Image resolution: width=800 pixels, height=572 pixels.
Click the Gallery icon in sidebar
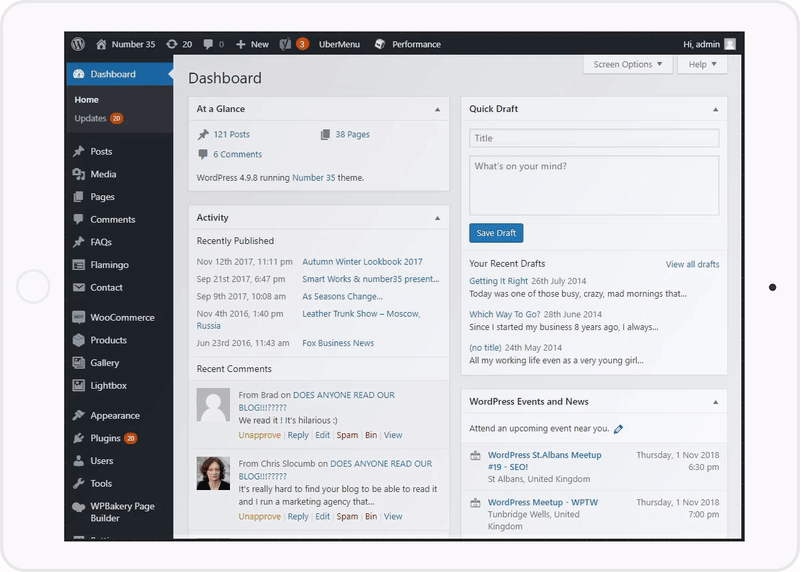(x=79, y=363)
